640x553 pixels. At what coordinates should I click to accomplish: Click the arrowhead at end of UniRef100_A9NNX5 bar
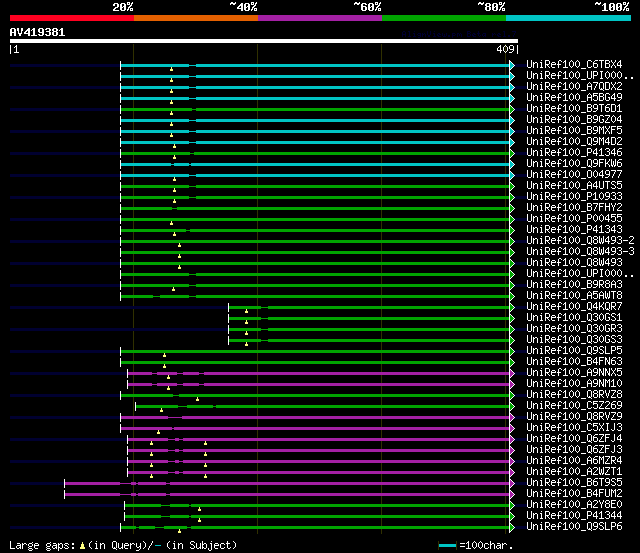[x=512, y=373]
